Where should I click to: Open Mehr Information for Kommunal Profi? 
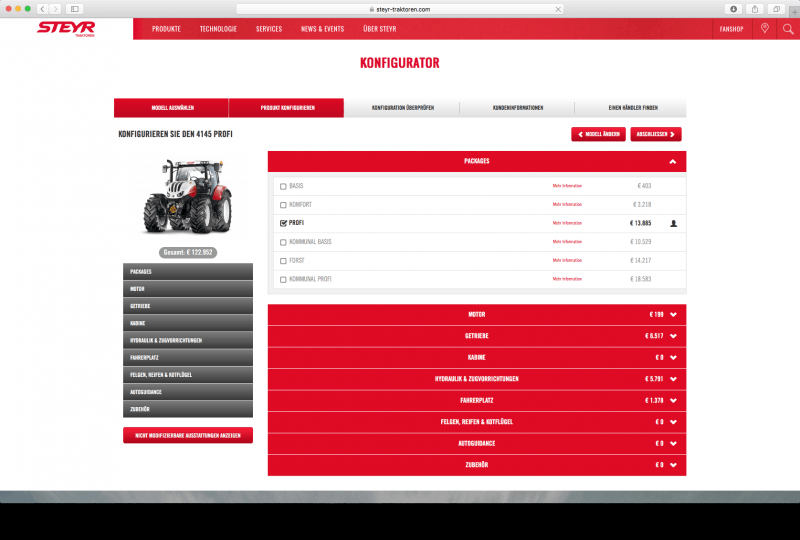click(567, 279)
